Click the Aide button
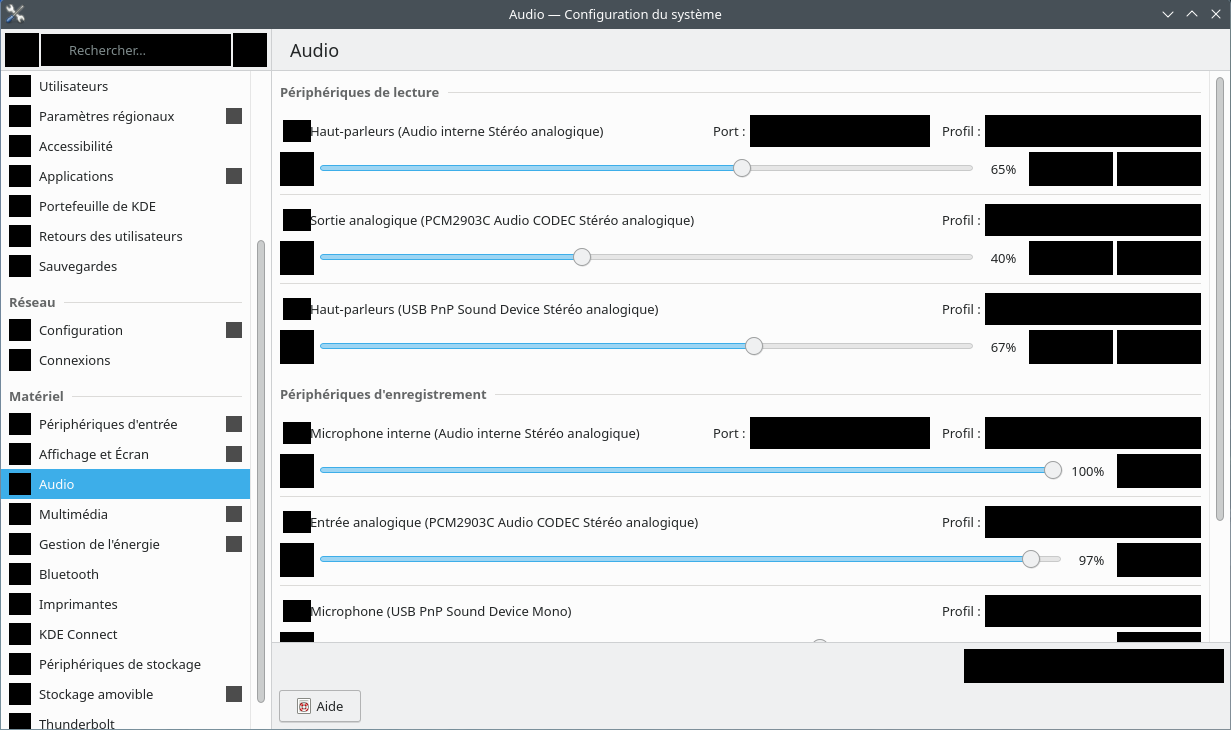 coord(320,706)
